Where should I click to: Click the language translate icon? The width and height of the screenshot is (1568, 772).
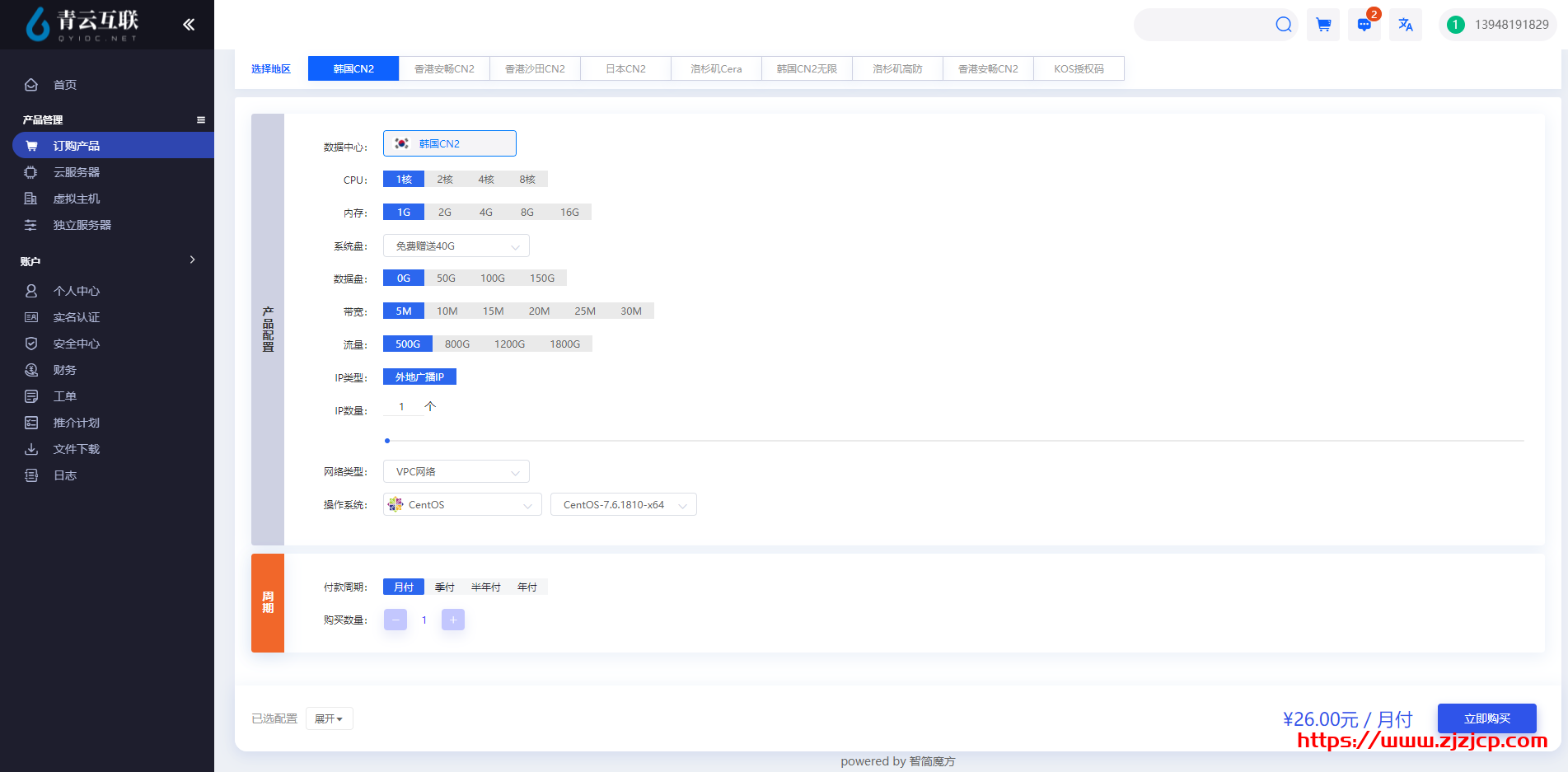[1406, 25]
